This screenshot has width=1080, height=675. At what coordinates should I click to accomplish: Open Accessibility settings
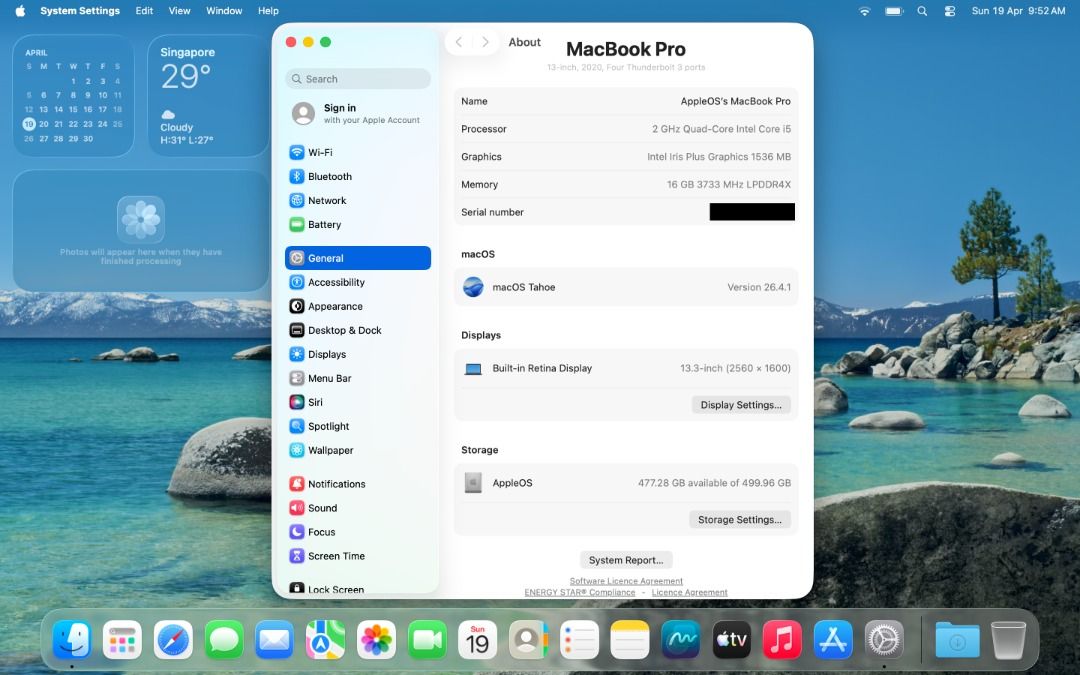point(357,282)
